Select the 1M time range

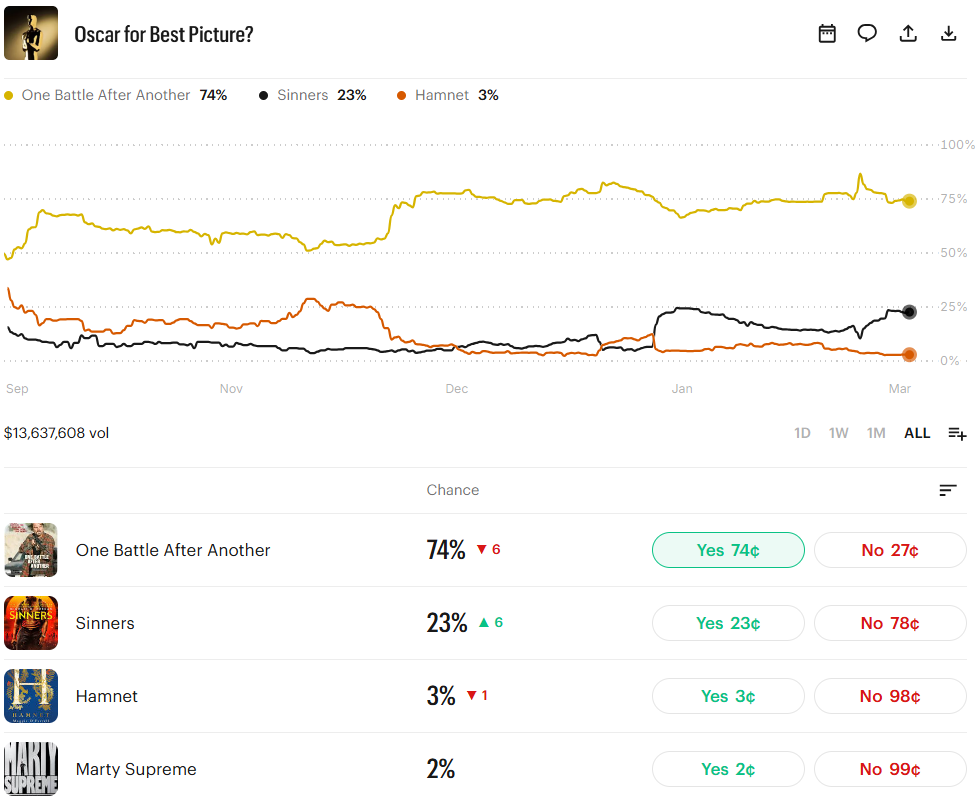pos(876,433)
